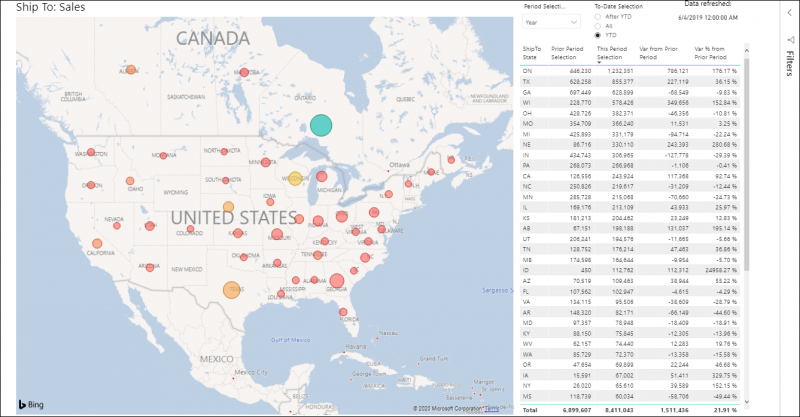Select the Manitoba bubble on the map
Screen dimensions: 800x417
pos(244,72)
